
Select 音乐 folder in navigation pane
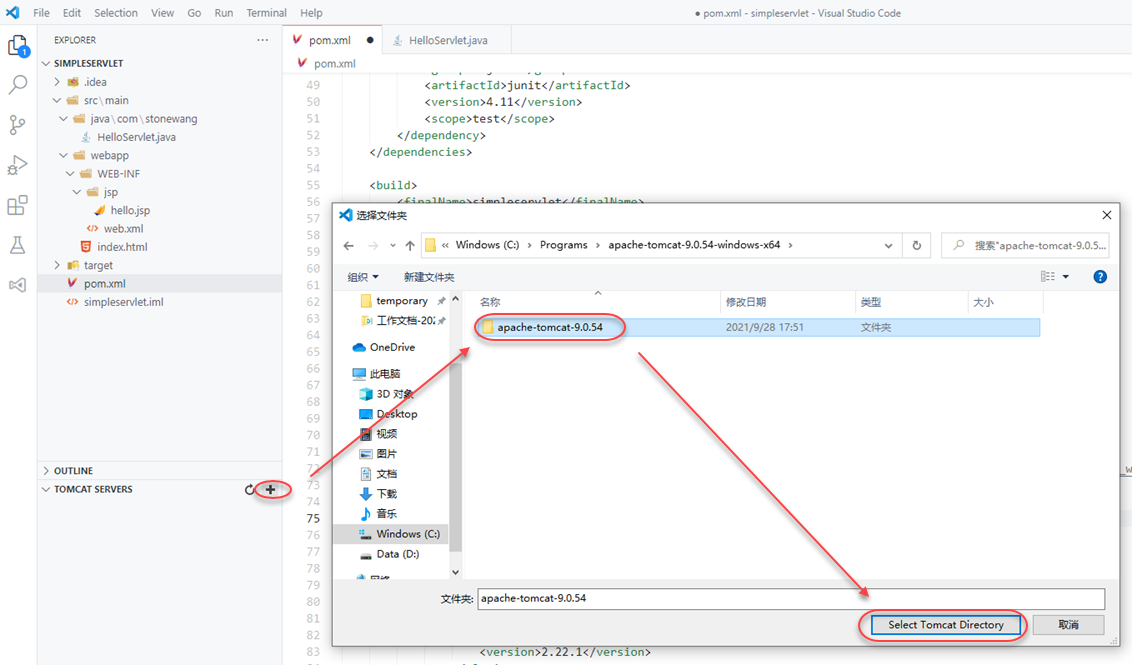coord(378,513)
